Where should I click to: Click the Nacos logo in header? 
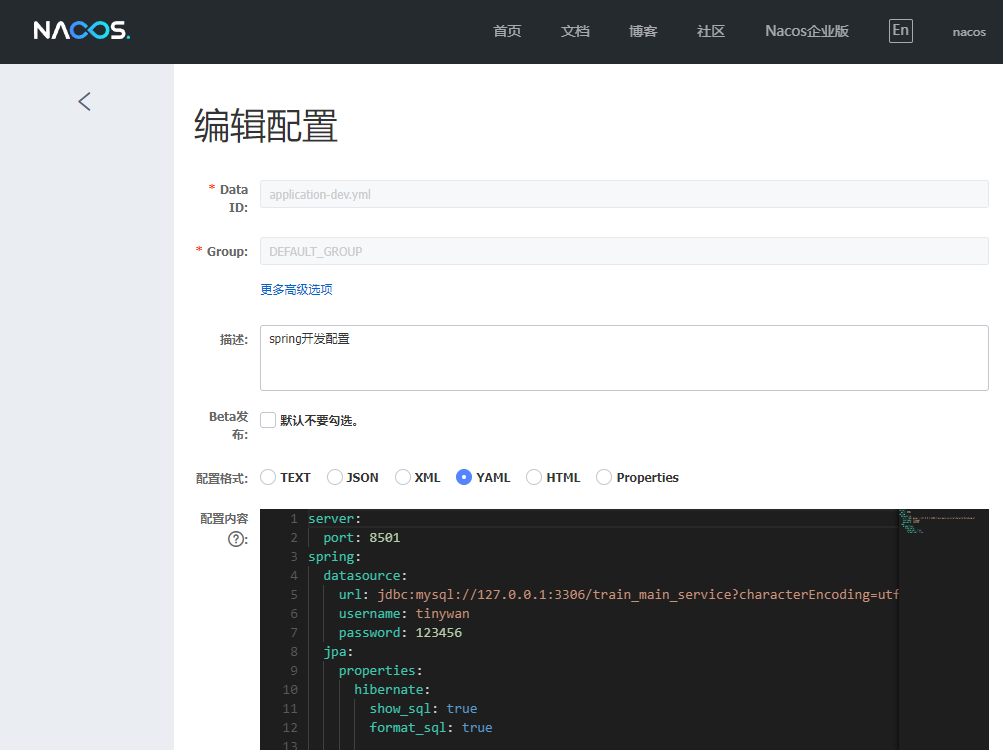pyautogui.click(x=81, y=31)
